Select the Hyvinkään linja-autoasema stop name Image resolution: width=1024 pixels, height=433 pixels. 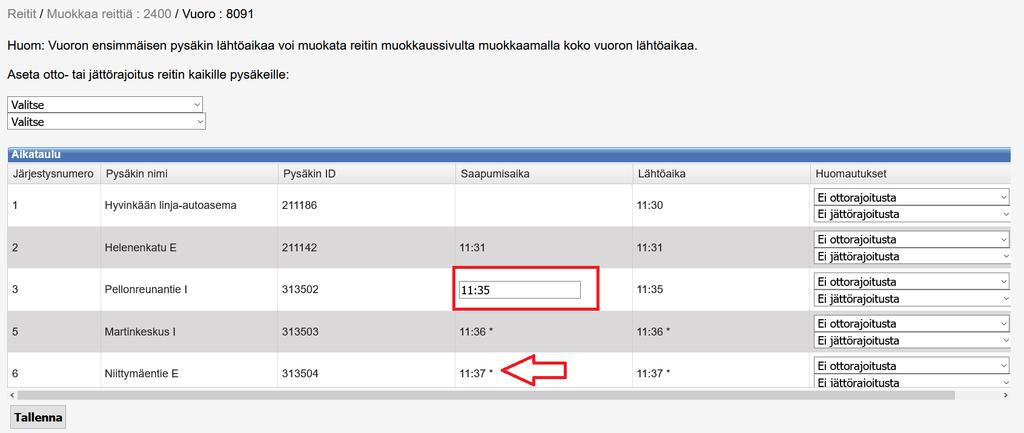[170, 206]
